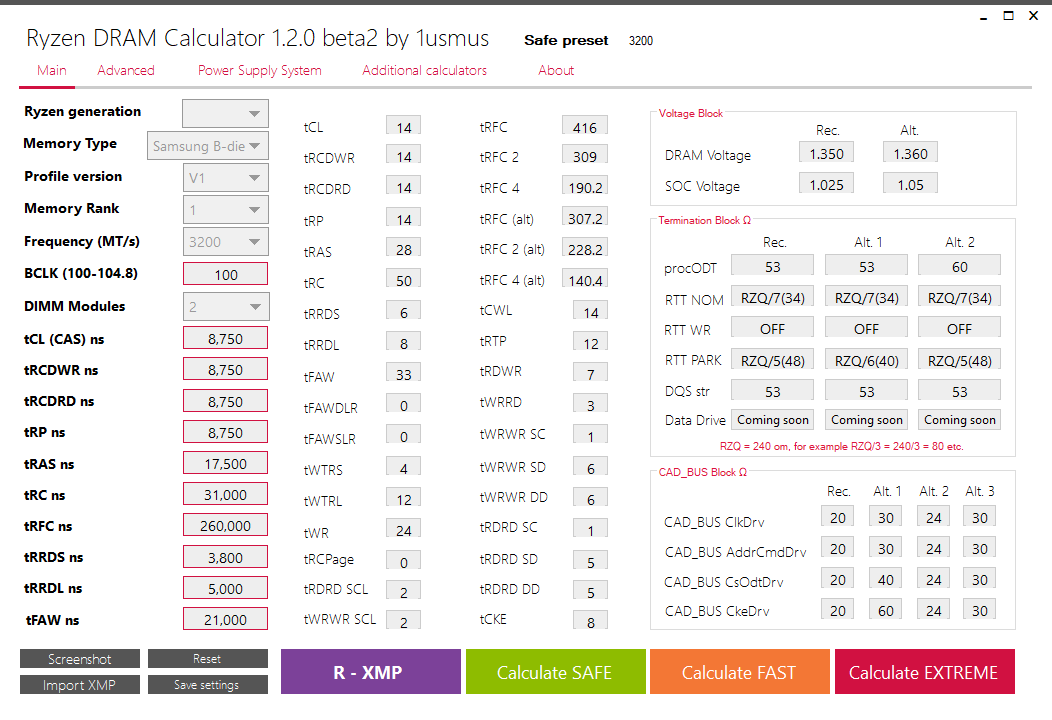Focus the BCLK (100-104.8) input field
Screen dimensions: 1052x720
pyautogui.click(x=225, y=274)
